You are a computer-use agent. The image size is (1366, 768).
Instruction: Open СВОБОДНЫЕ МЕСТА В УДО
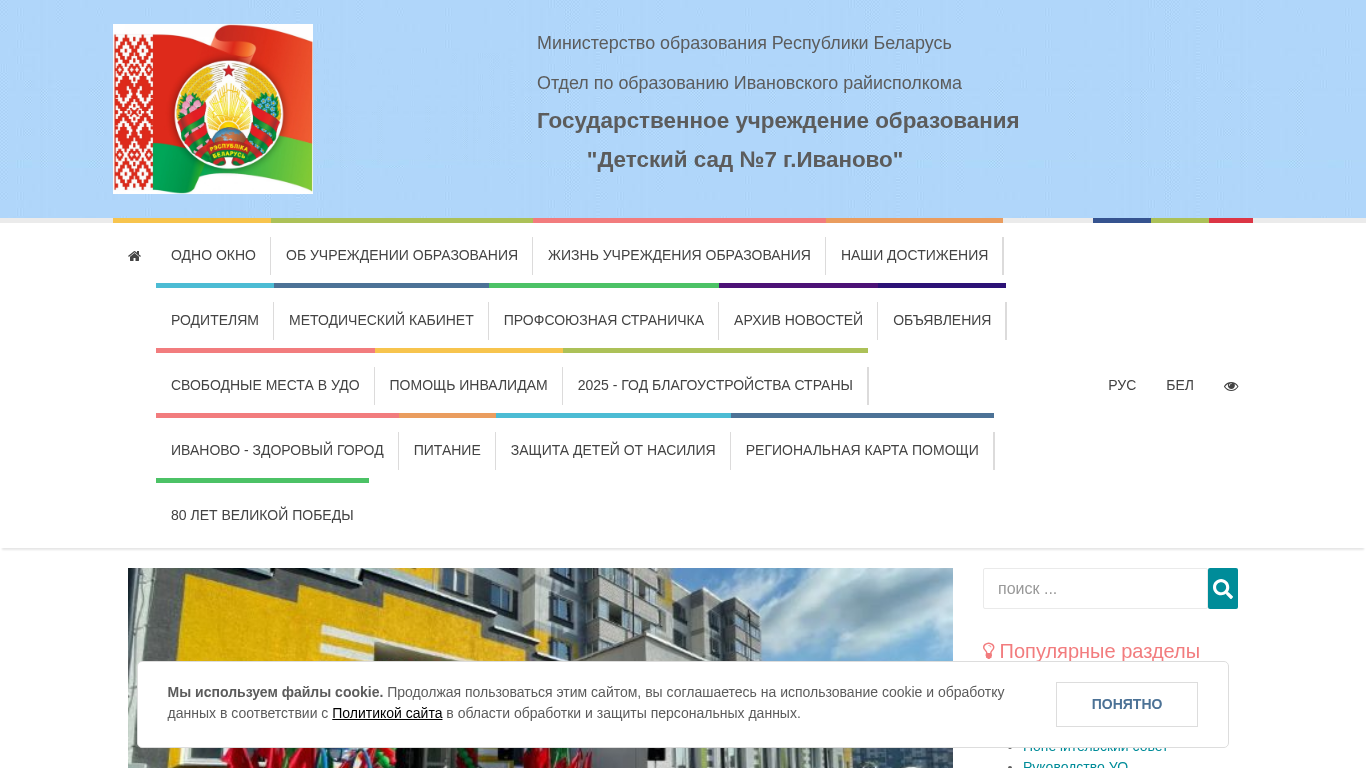(265, 385)
